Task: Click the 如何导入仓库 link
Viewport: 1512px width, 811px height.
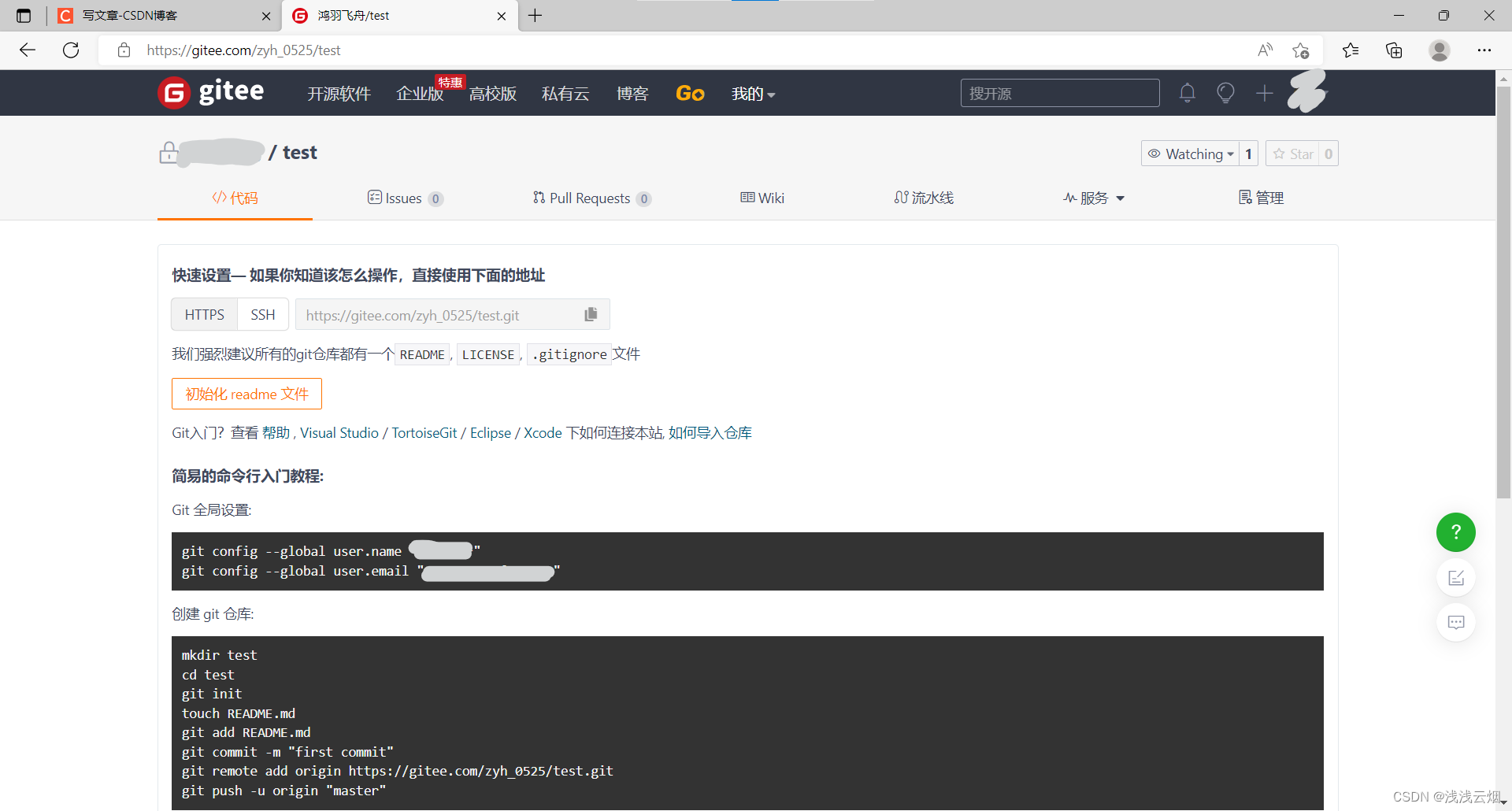Action: [x=710, y=433]
